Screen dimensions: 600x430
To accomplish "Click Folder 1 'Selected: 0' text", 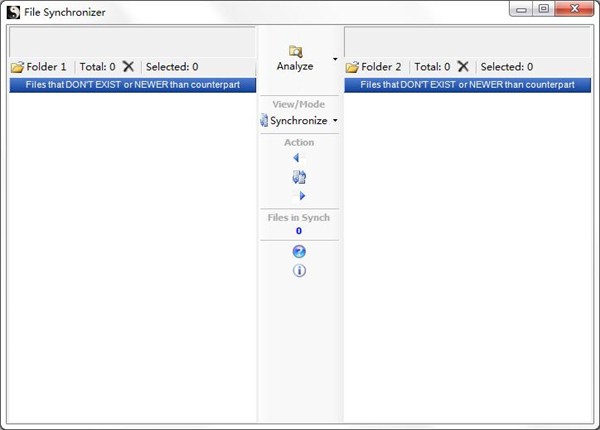I will (172, 67).
